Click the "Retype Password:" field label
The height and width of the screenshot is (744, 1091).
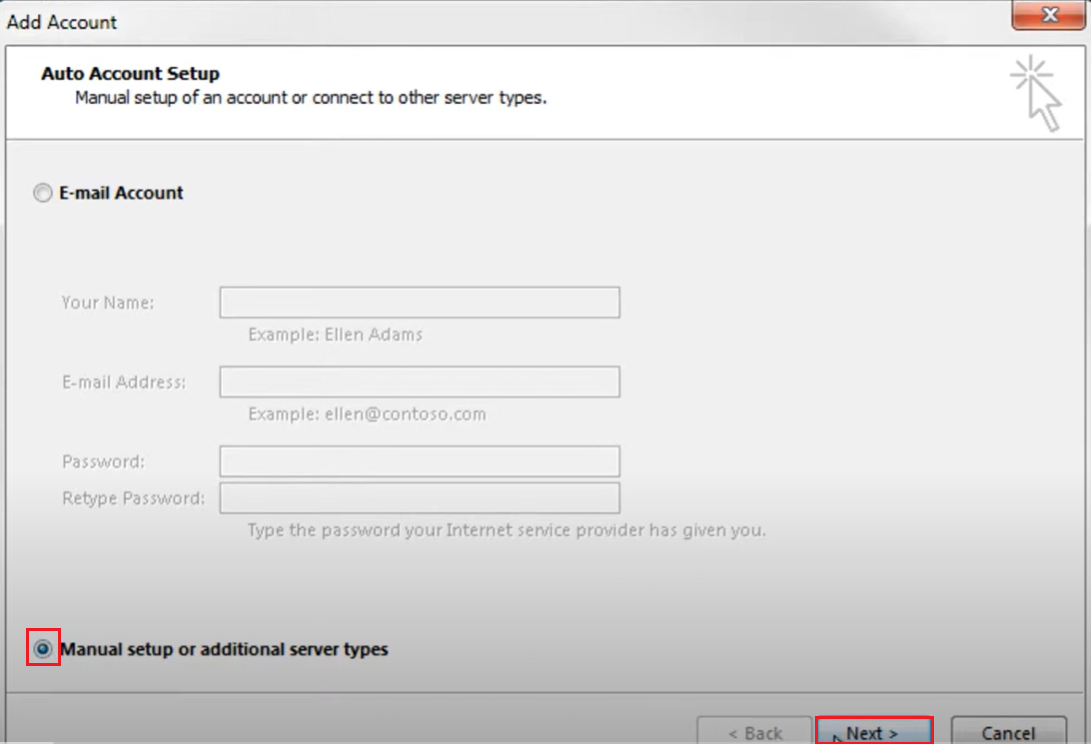coord(133,498)
